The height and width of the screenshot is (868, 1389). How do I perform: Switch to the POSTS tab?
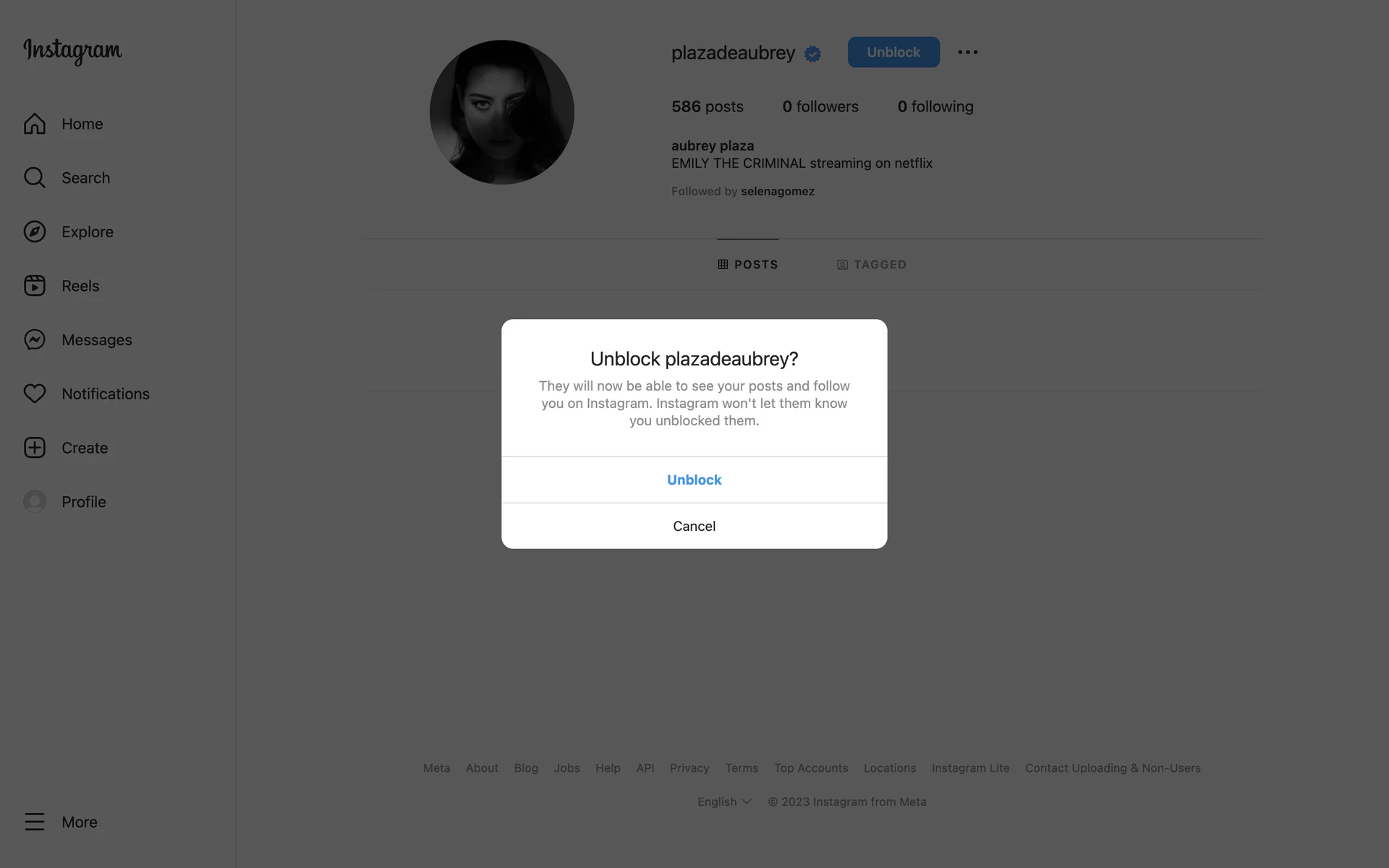pos(748,265)
